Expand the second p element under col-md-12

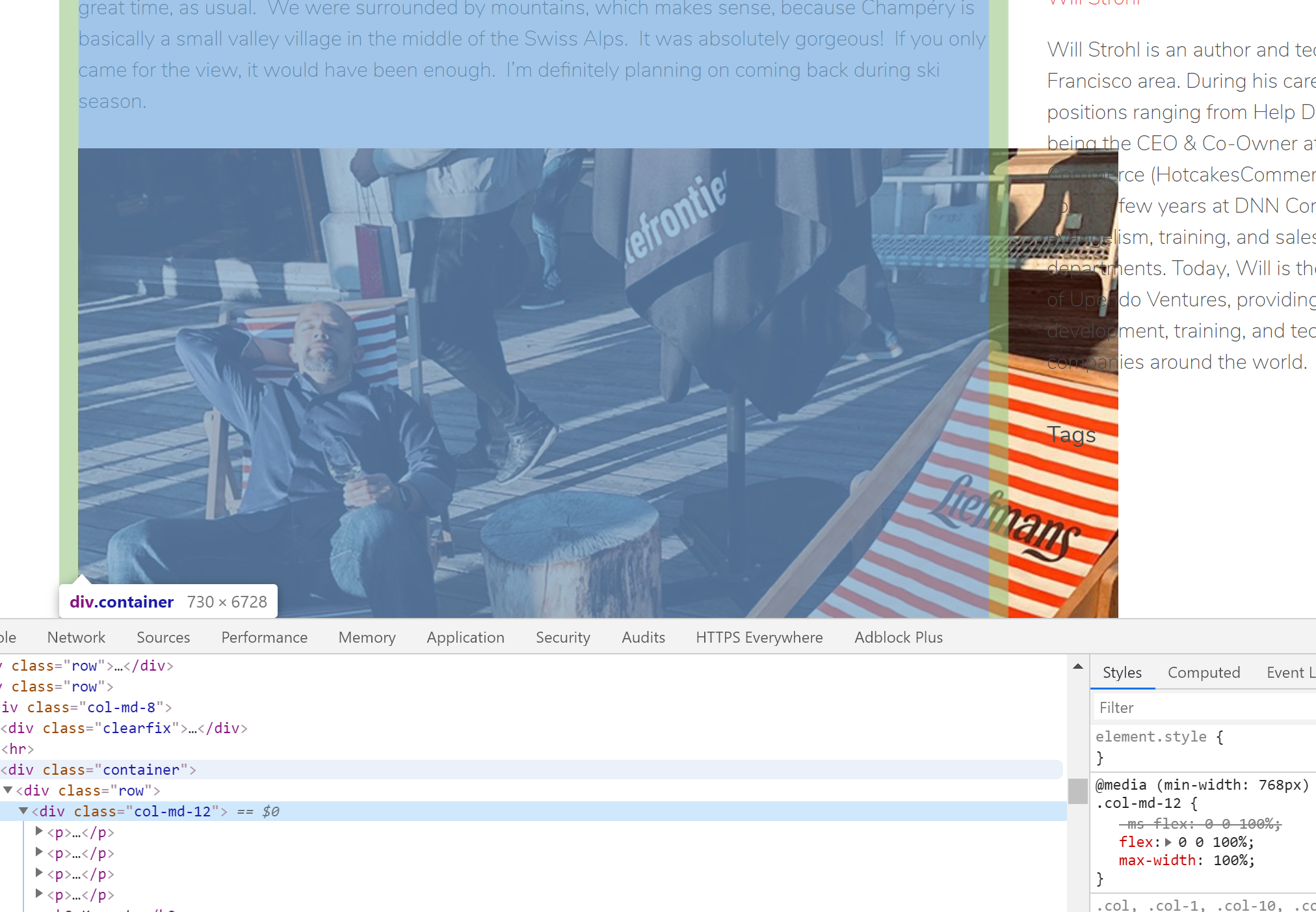(x=39, y=852)
